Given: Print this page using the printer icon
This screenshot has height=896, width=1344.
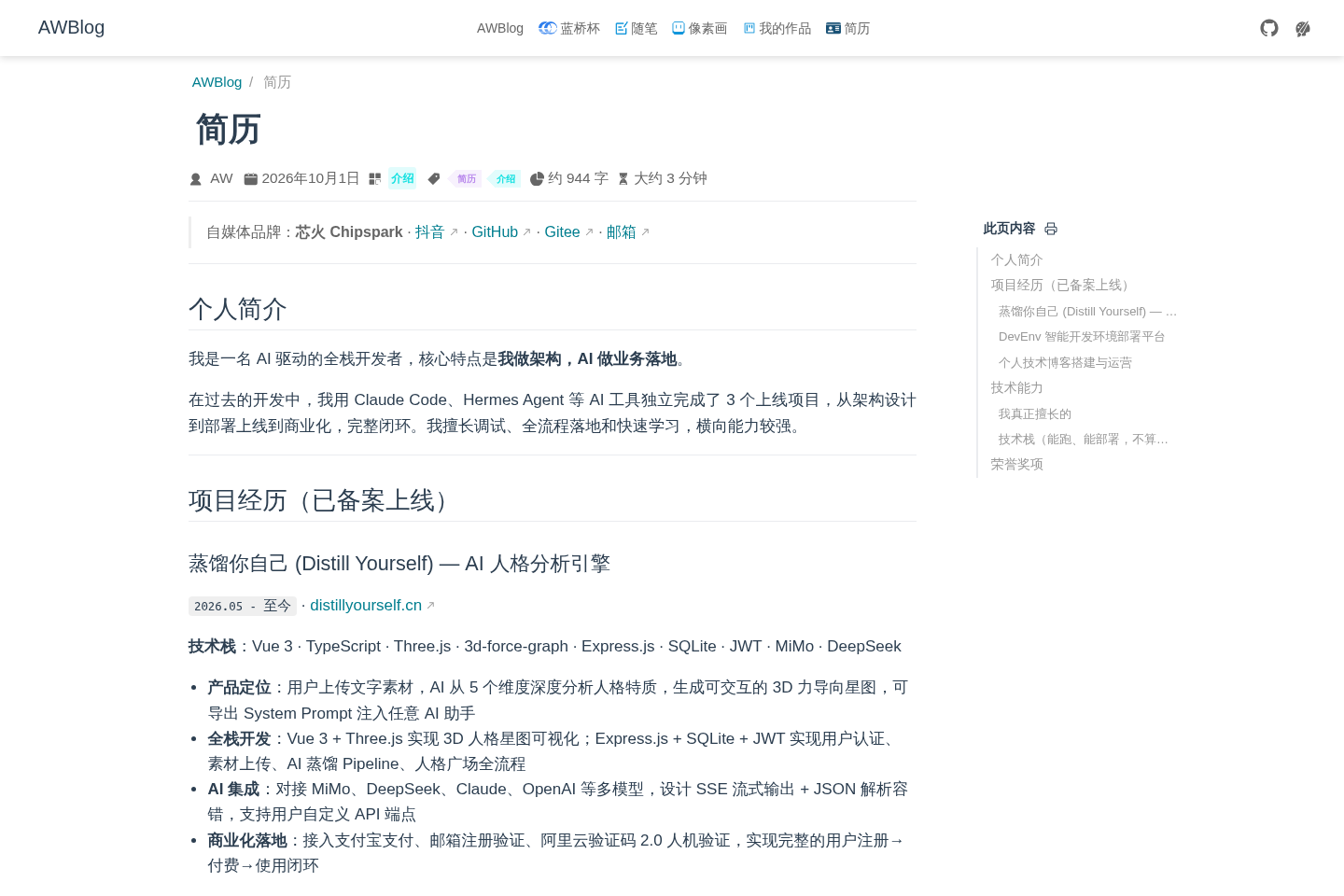Looking at the screenshot, I should tap(1051, 229).
